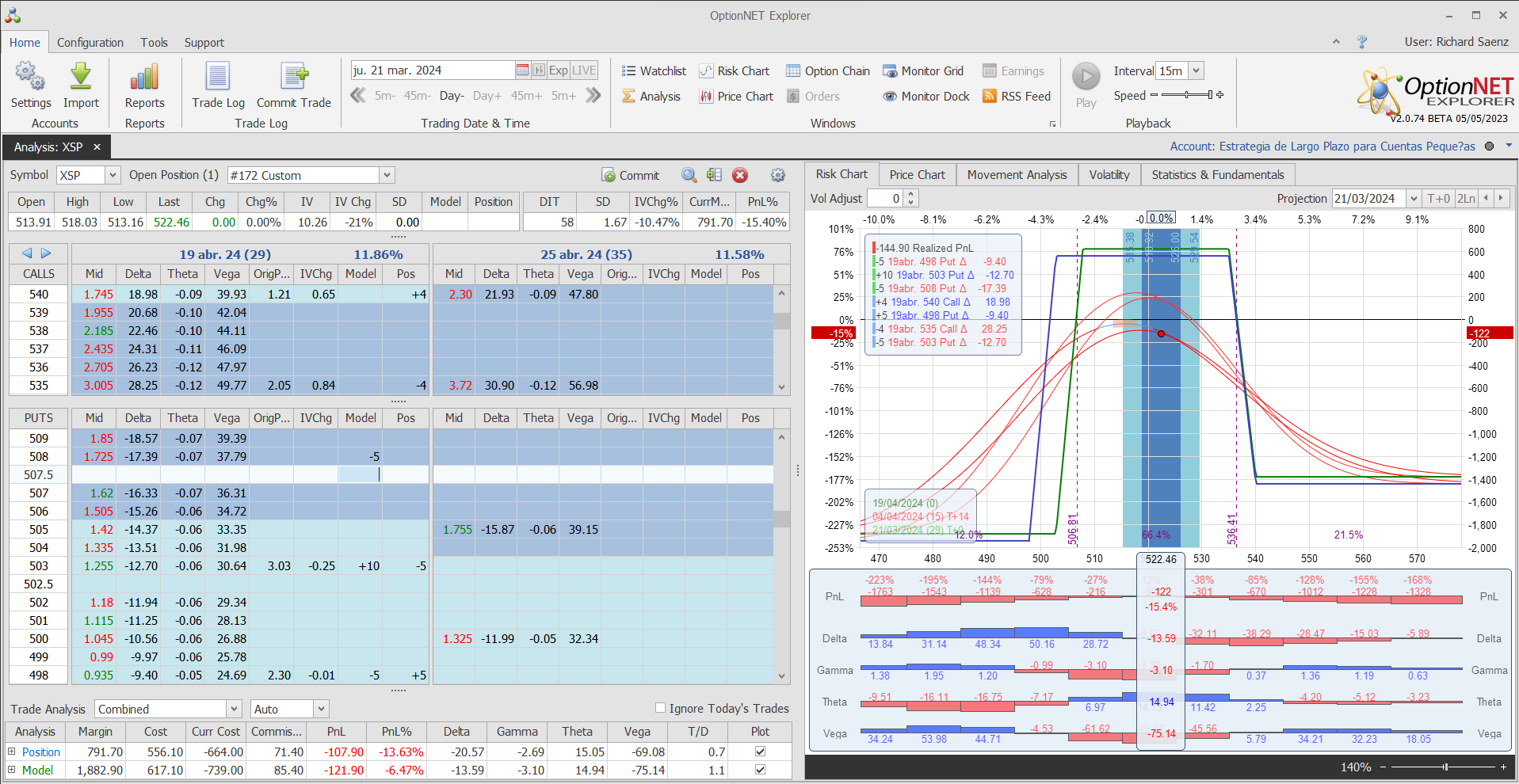The width and height of the screenshot is (1519, 784).
Task: Click the Commit button
Action: [x=631, y=175]
